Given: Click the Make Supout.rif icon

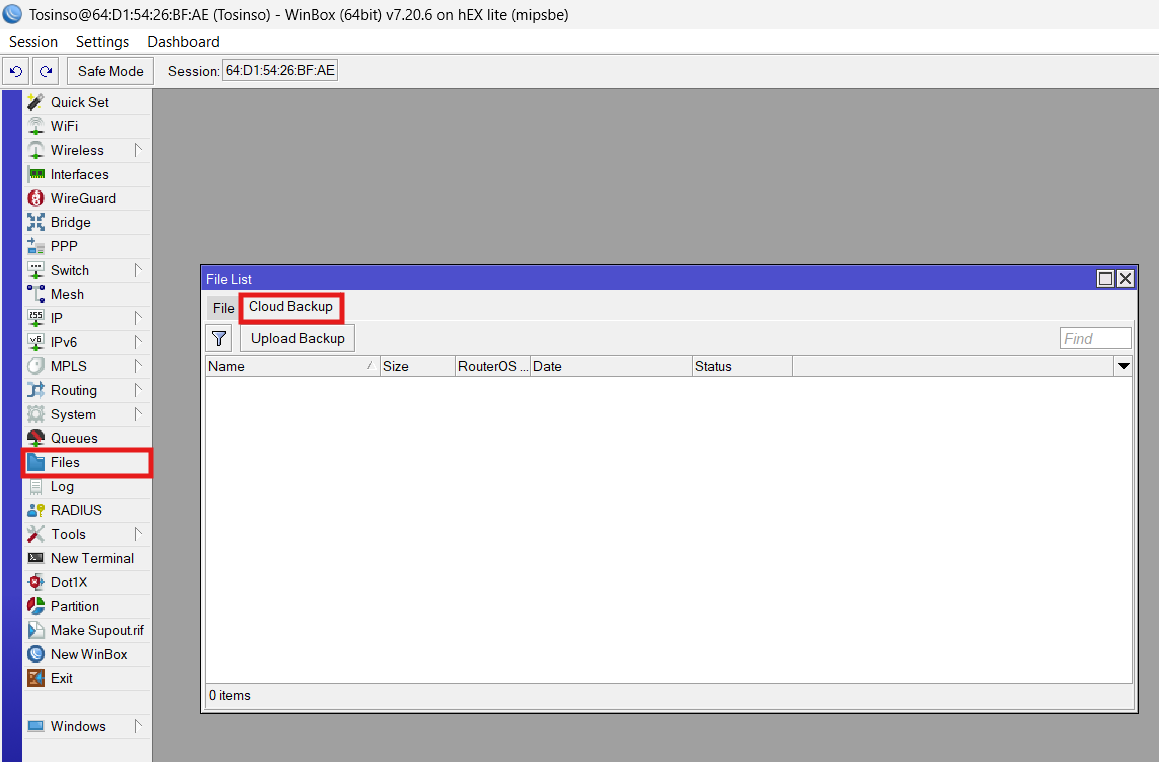Looking at the screenshot, I should pyautogui.click(x=35, y=630).
